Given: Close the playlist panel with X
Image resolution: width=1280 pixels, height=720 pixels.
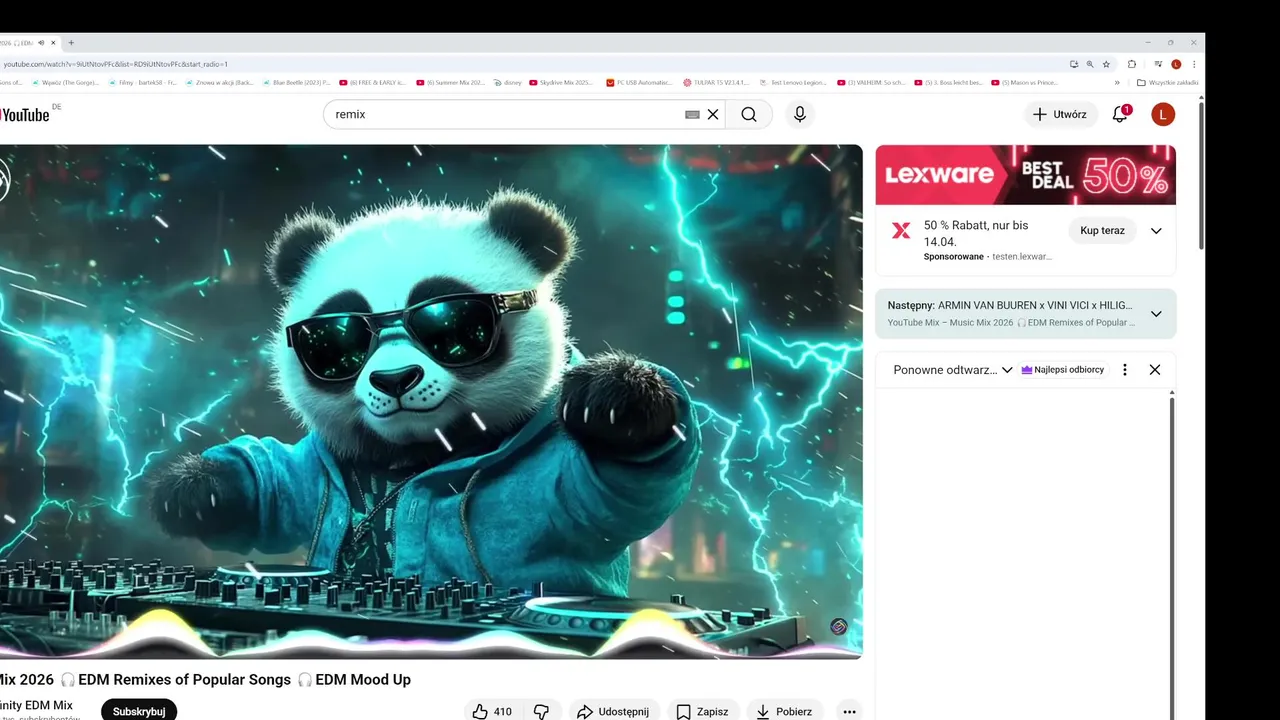Looking at the screenshot, I should (x=1155, y=370).
